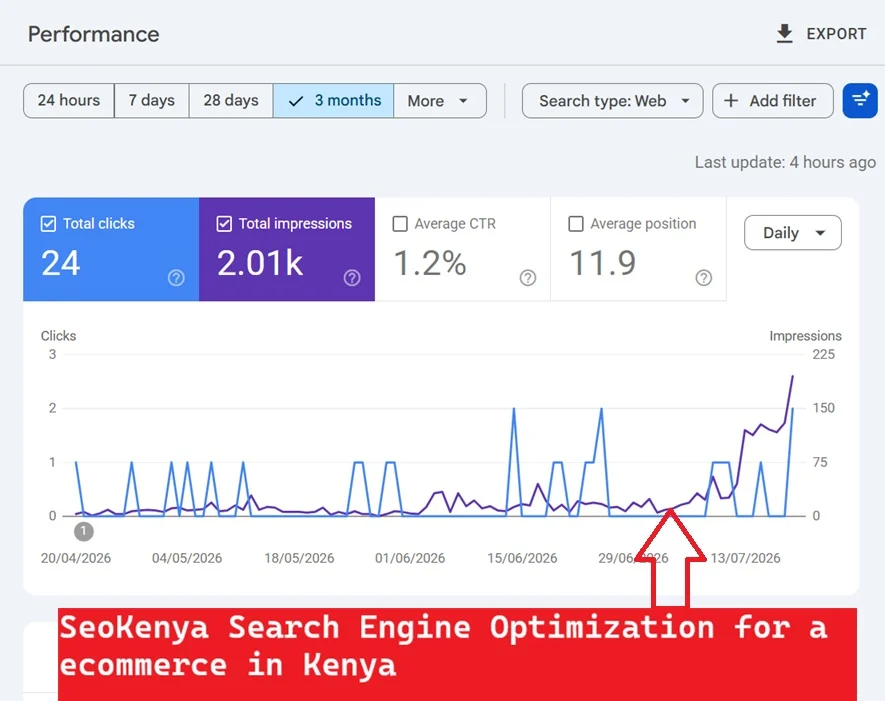This screenshot has width=885, height=701.
Task: Click the 75 impressions axis value
Action: pyautogui.click(x=820, y=462)
